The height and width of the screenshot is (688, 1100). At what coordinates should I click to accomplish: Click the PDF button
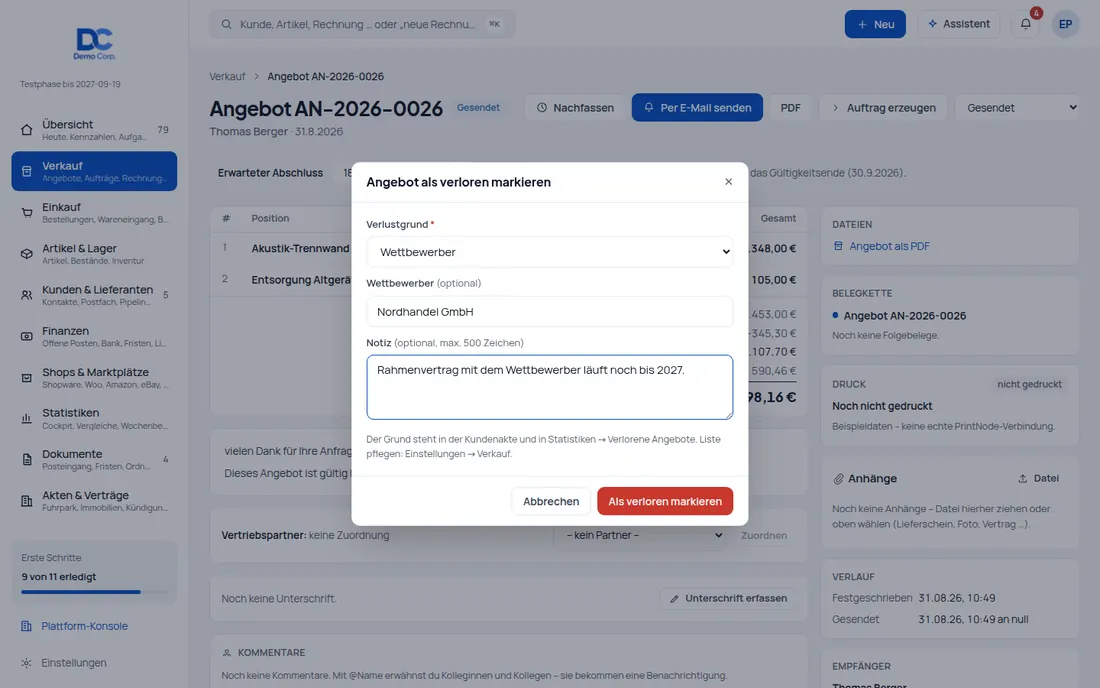pos(790,107)
